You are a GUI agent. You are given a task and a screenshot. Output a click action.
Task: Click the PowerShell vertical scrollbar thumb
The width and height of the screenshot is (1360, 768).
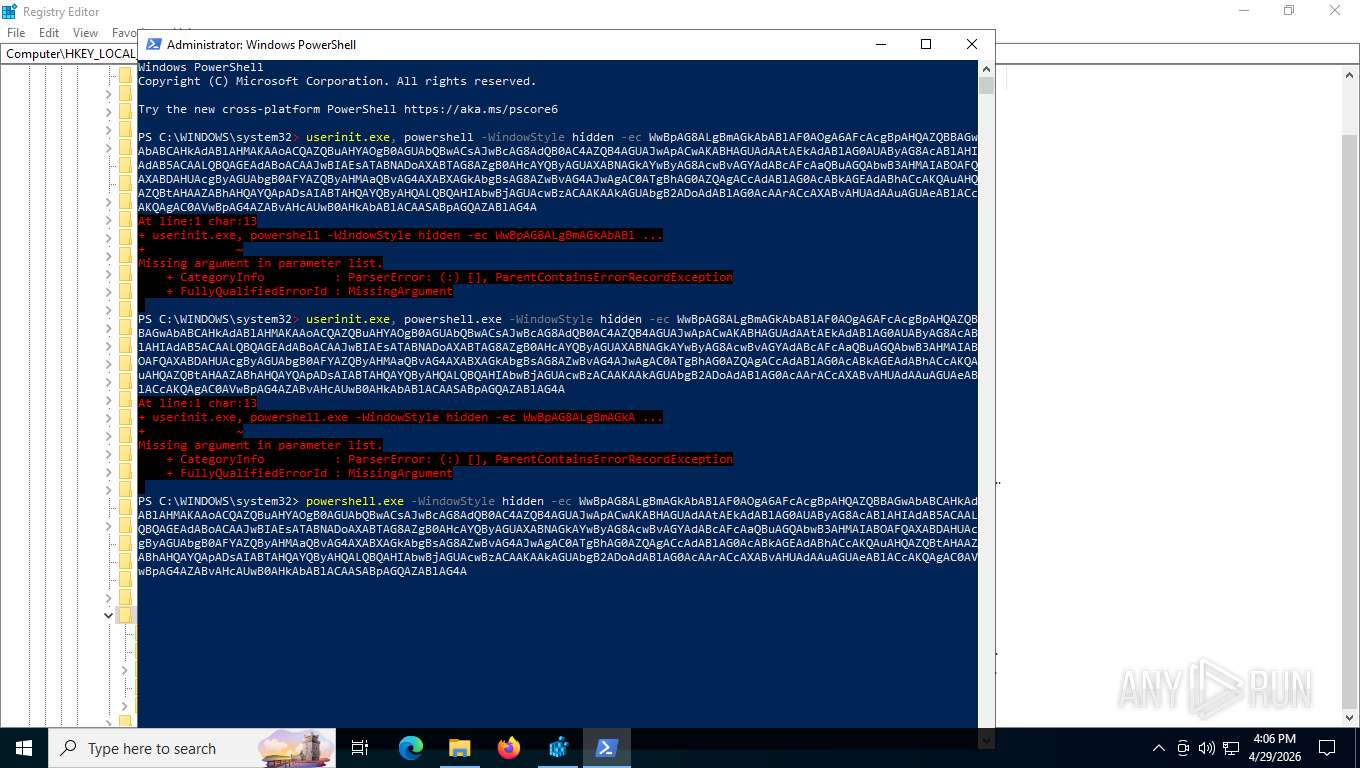tap(986, 85)
